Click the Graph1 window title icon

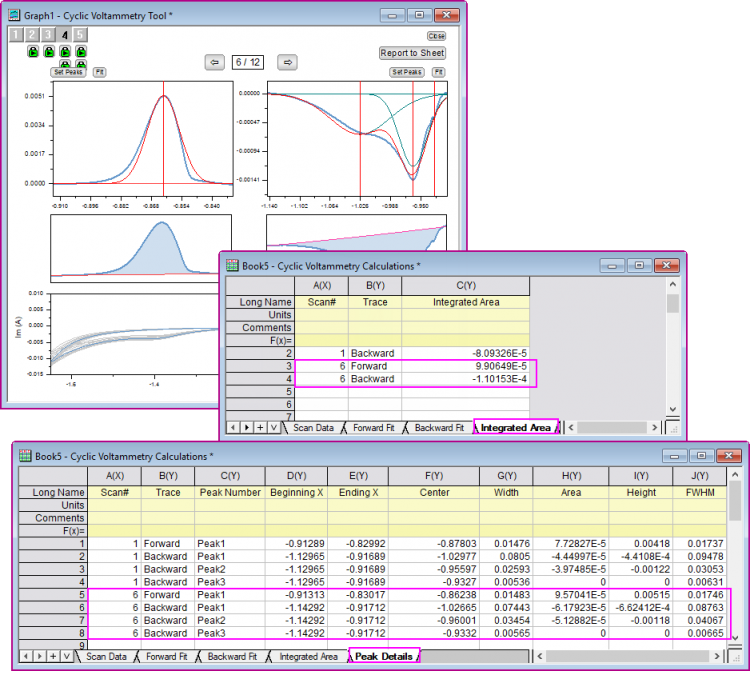15,15
